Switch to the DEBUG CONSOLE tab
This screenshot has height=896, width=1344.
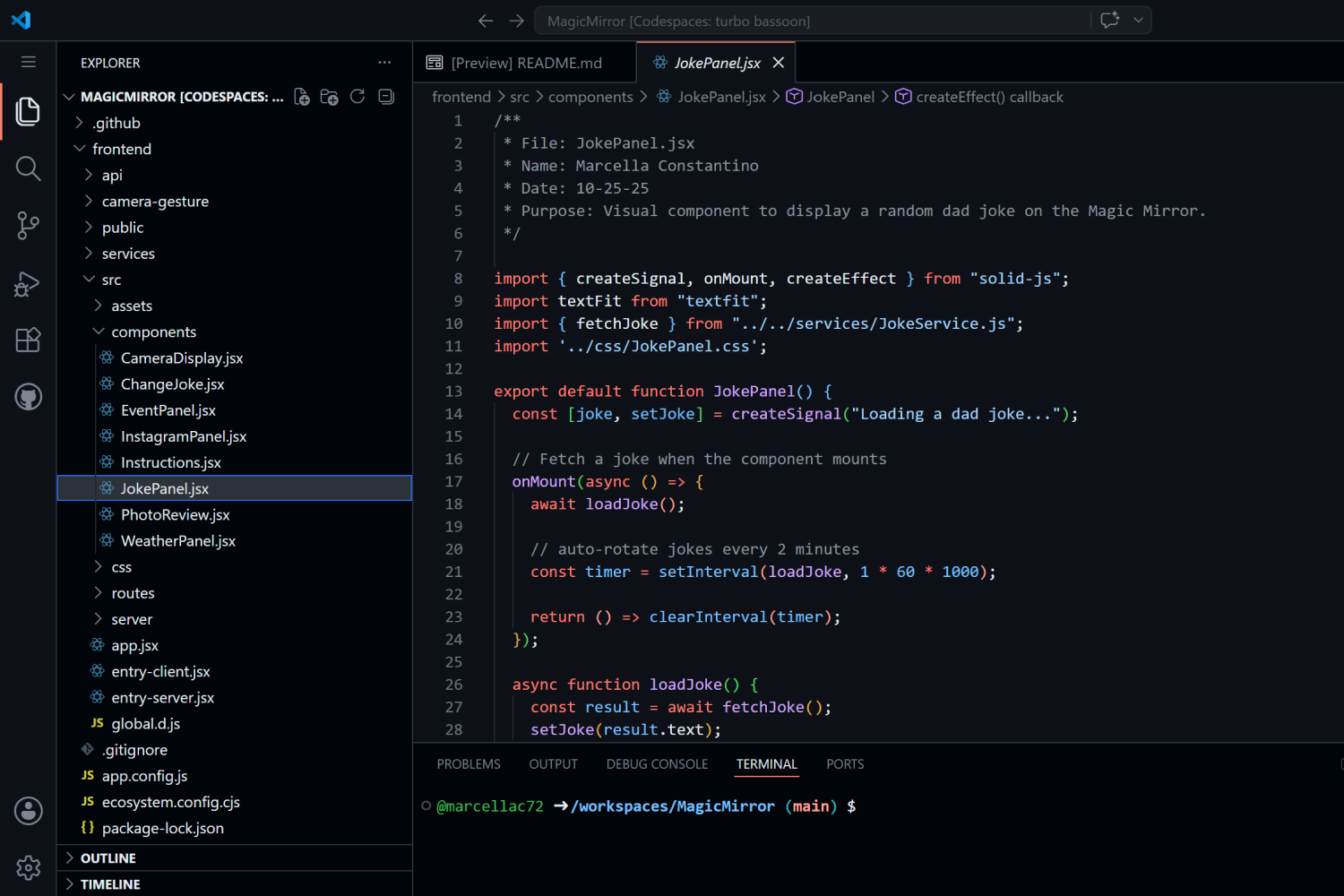[657, 764]
